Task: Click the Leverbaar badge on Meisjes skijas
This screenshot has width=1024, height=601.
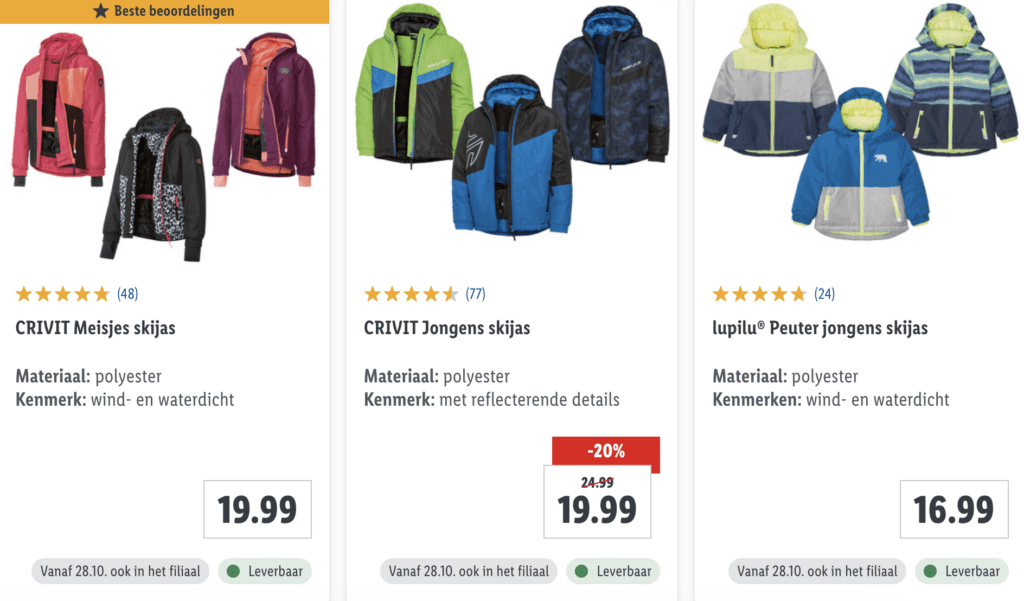Action: [265, 572]
